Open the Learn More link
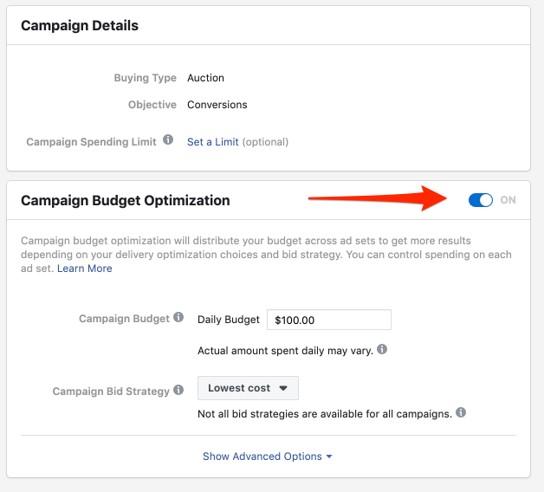Image resolution: width=544 pixels, height=492 pixels. click(85, 269)
